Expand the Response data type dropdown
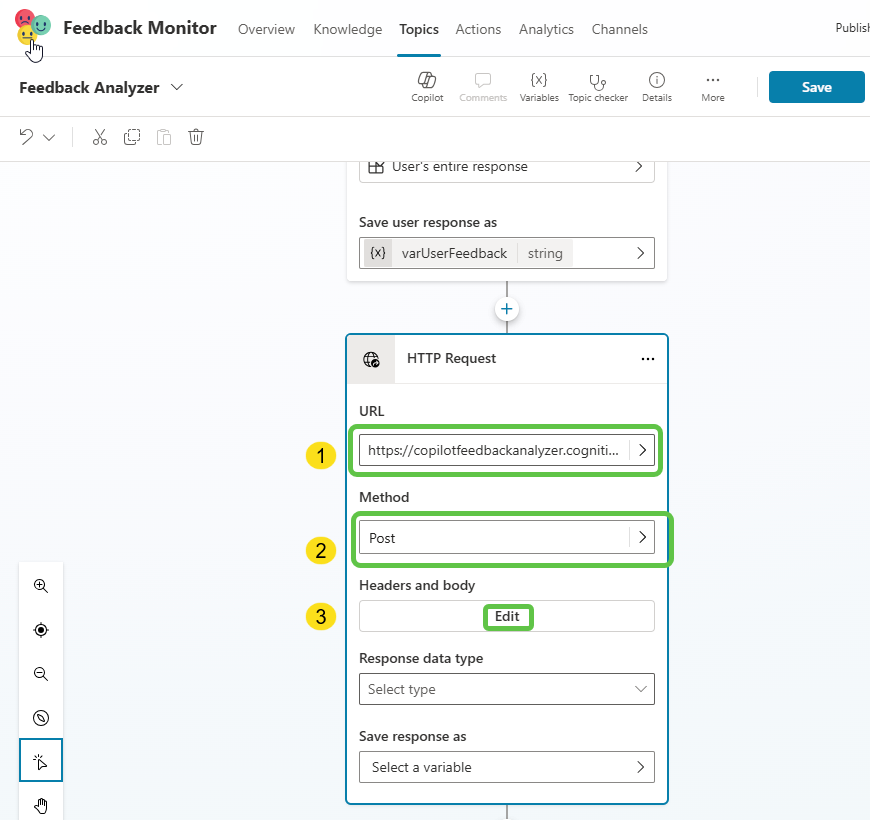 pyautogui.click(x=640, y=689)
